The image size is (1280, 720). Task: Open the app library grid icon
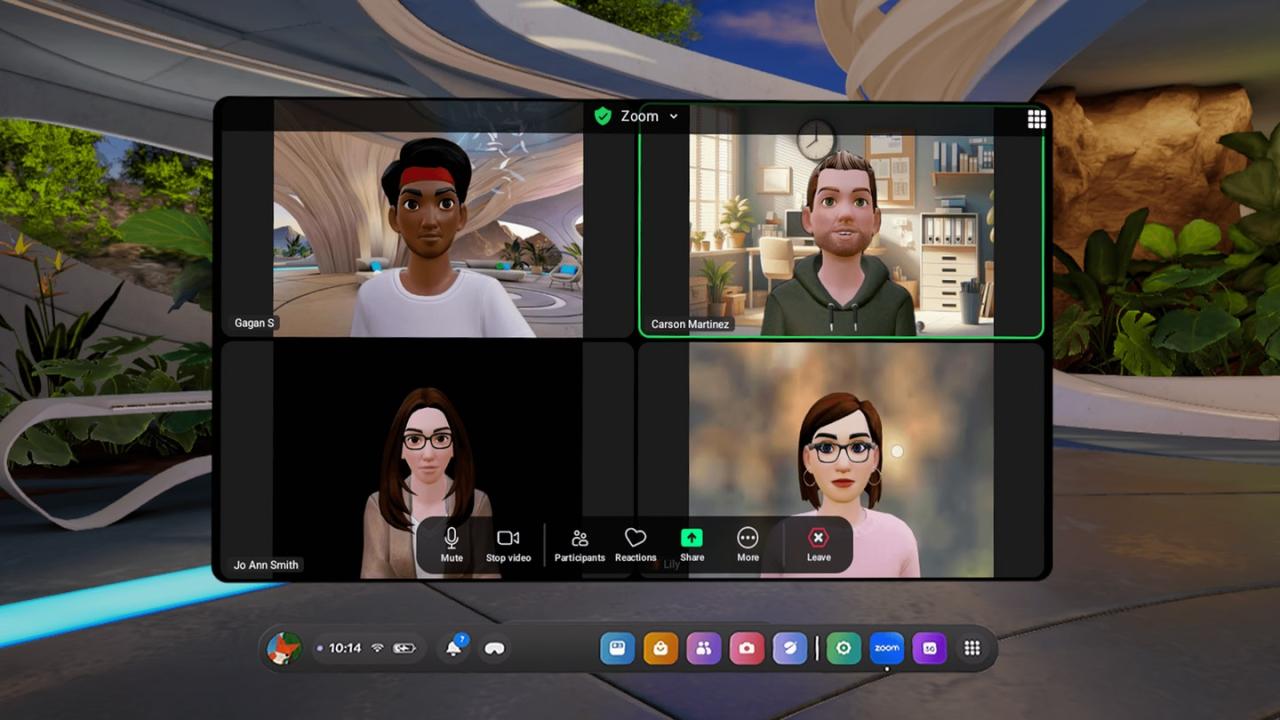[x=971, y=648]
